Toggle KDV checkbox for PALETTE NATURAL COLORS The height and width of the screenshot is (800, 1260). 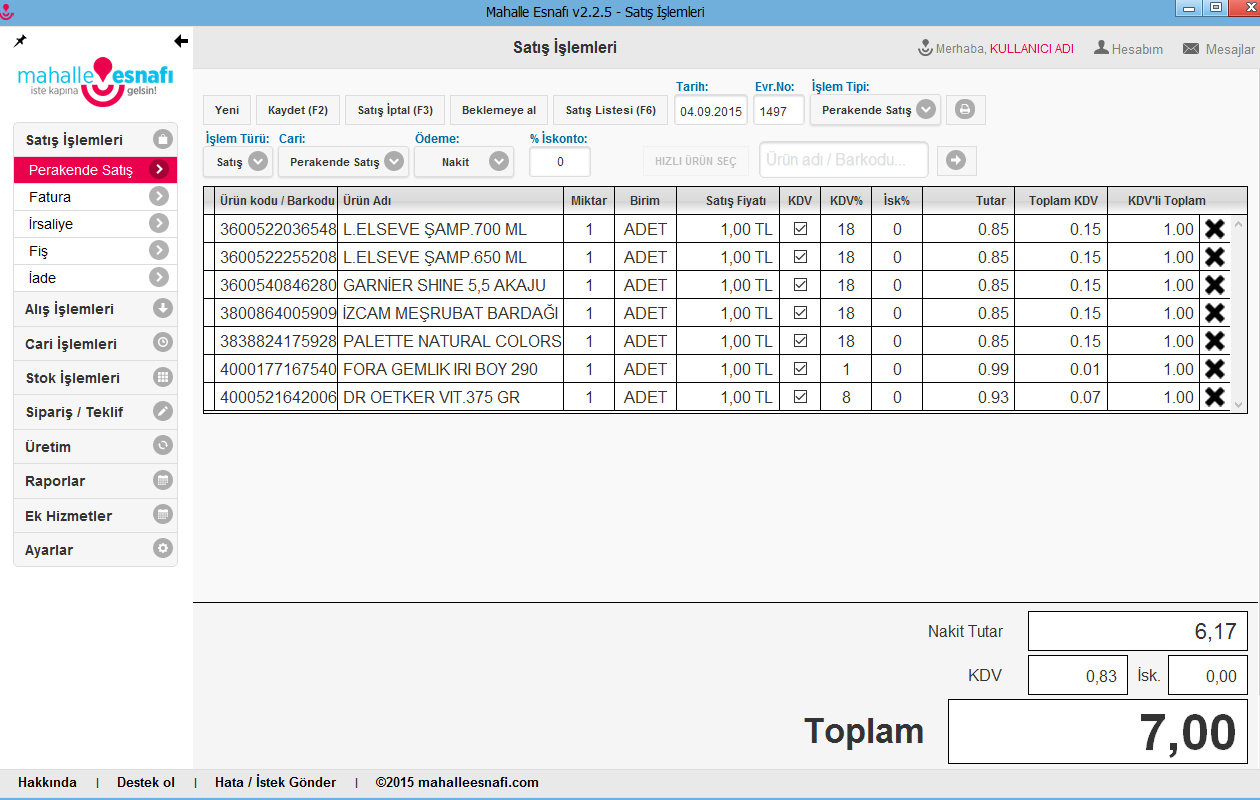pyautogui.click(x=800, y=341)
